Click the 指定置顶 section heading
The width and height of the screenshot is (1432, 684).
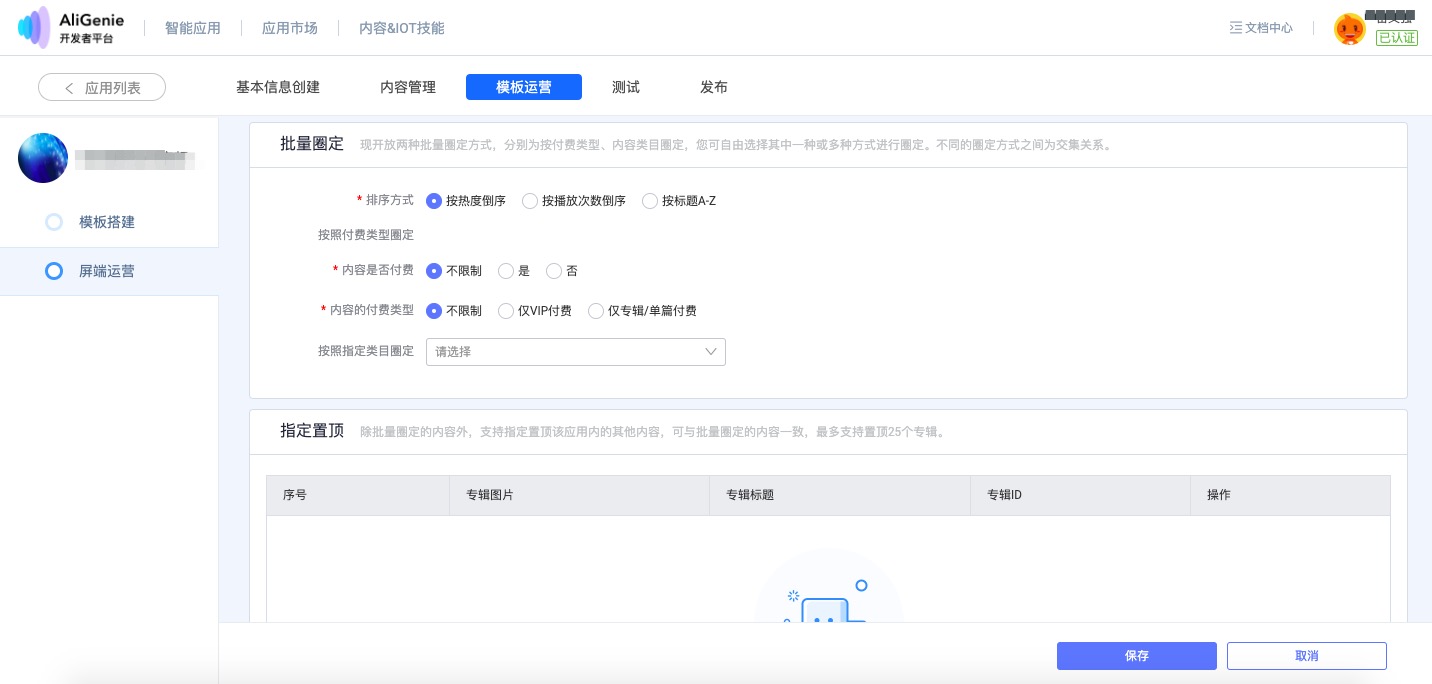pos(312,431)
